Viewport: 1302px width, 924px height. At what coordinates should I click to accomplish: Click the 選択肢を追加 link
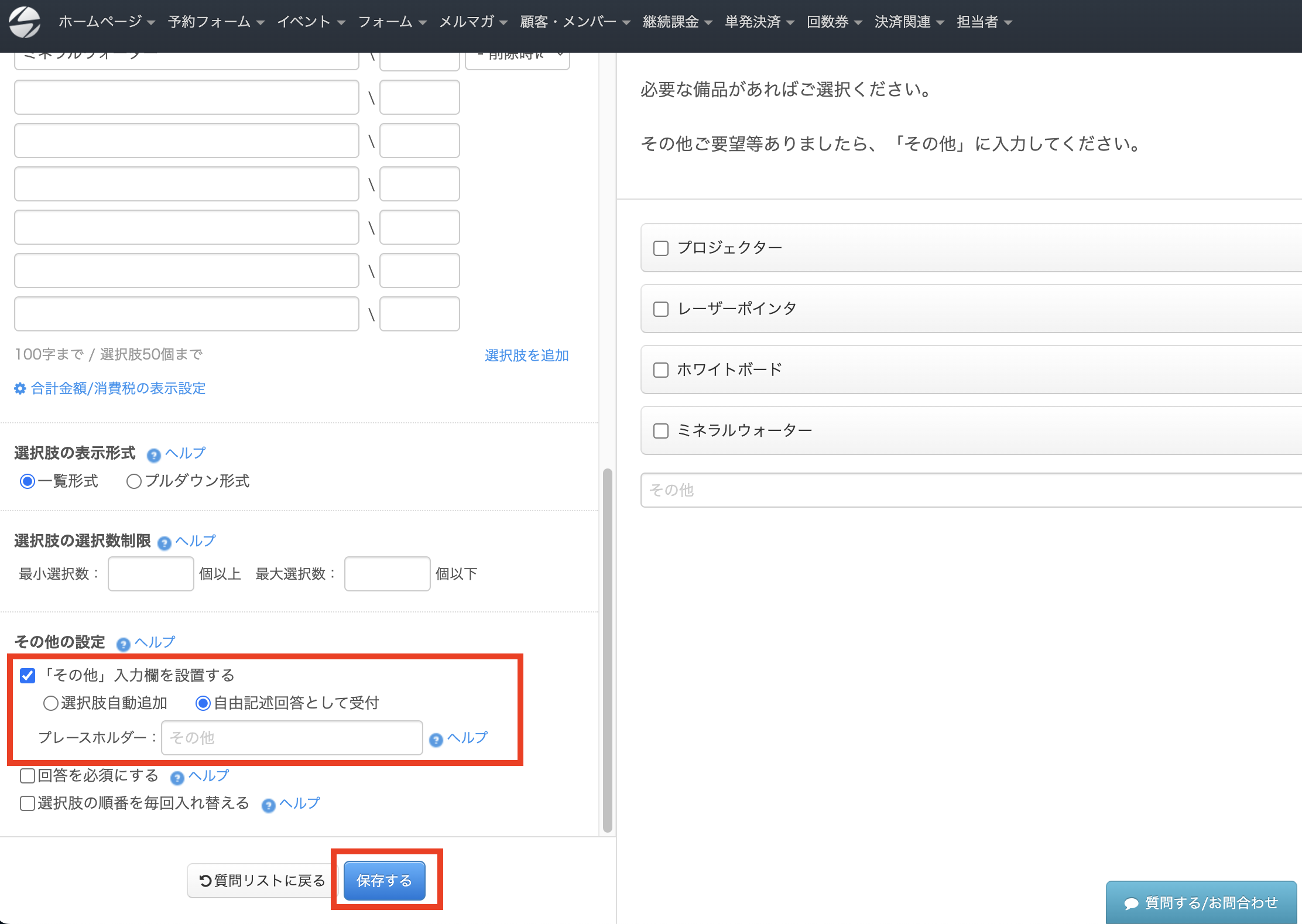click(x=526, y=355)
